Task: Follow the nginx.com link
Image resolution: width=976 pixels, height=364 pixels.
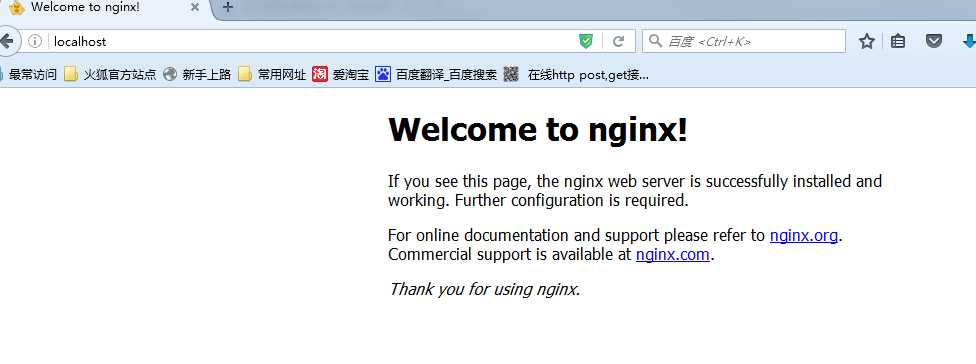Action: pos(672,254)
